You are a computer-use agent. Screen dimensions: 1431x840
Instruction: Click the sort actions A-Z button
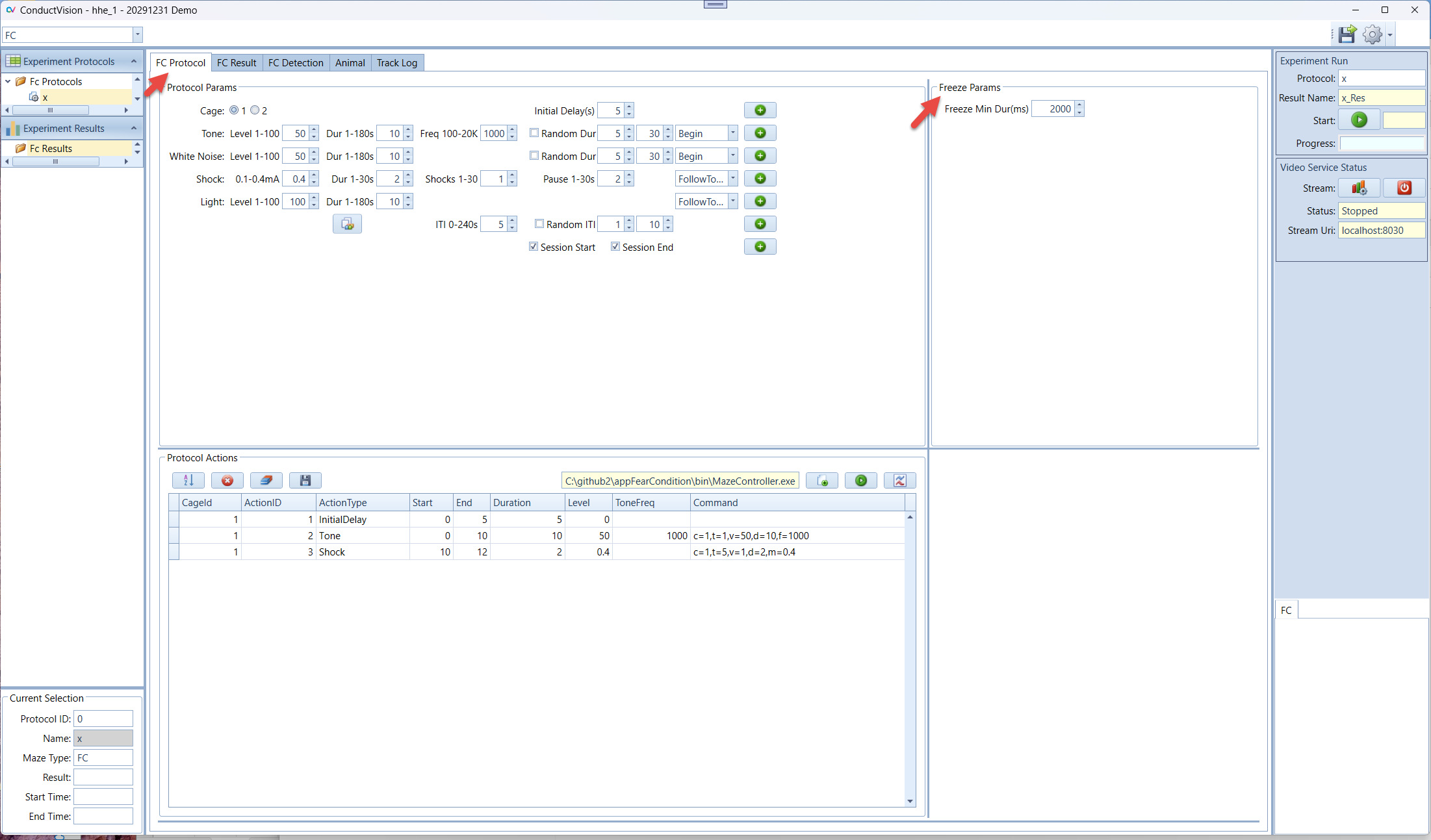pos(188,480)
